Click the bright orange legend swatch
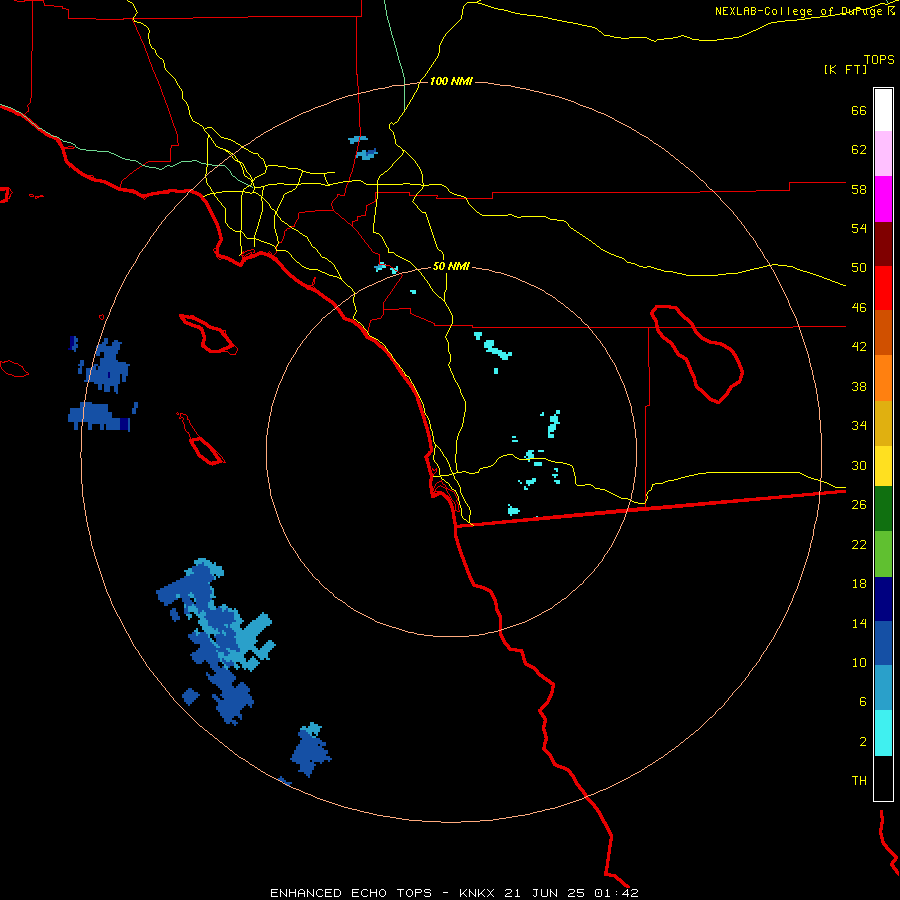900x900 pixels. click(x=883, y=378)
